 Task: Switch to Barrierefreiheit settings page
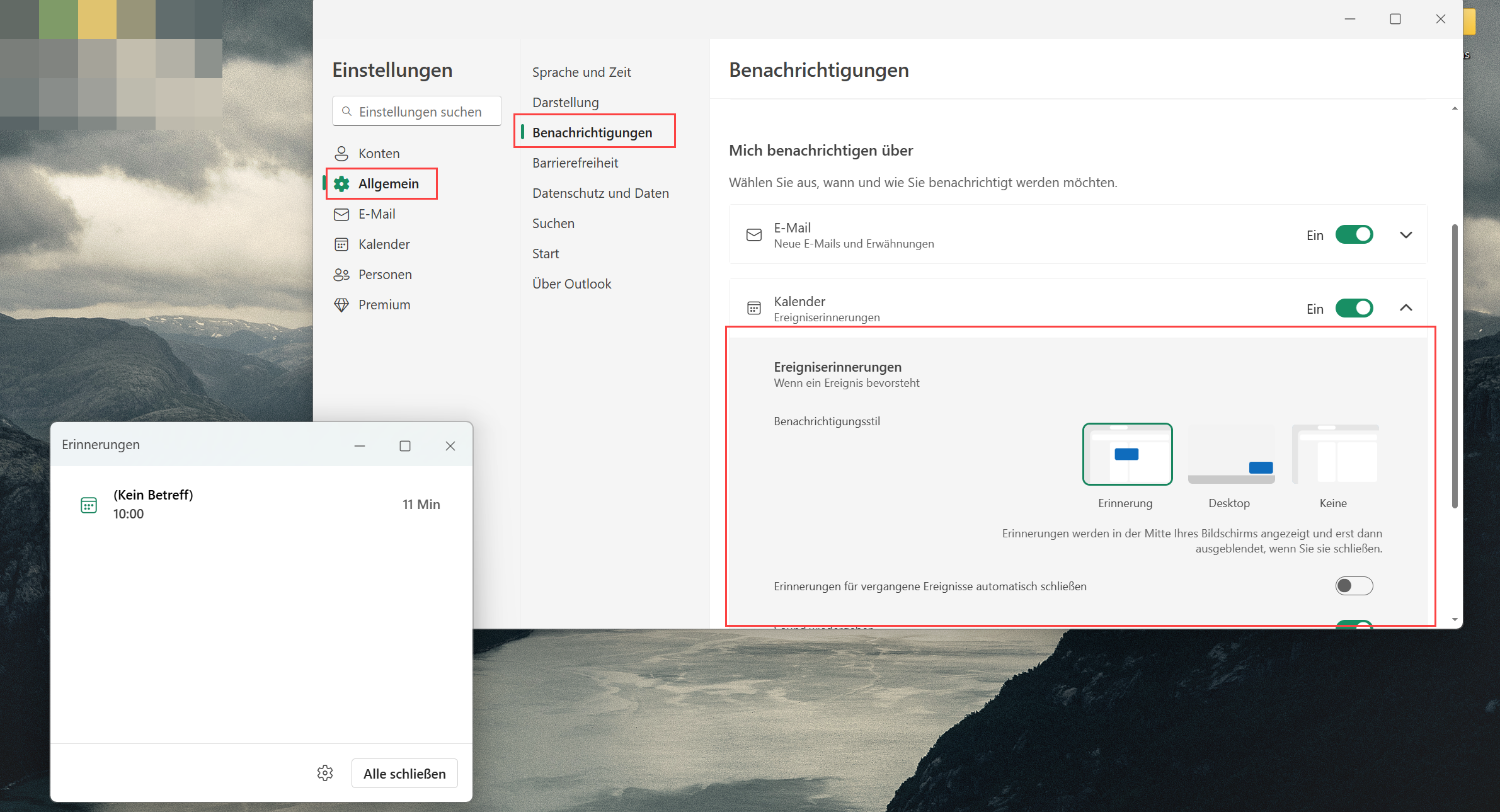[575, 163]
